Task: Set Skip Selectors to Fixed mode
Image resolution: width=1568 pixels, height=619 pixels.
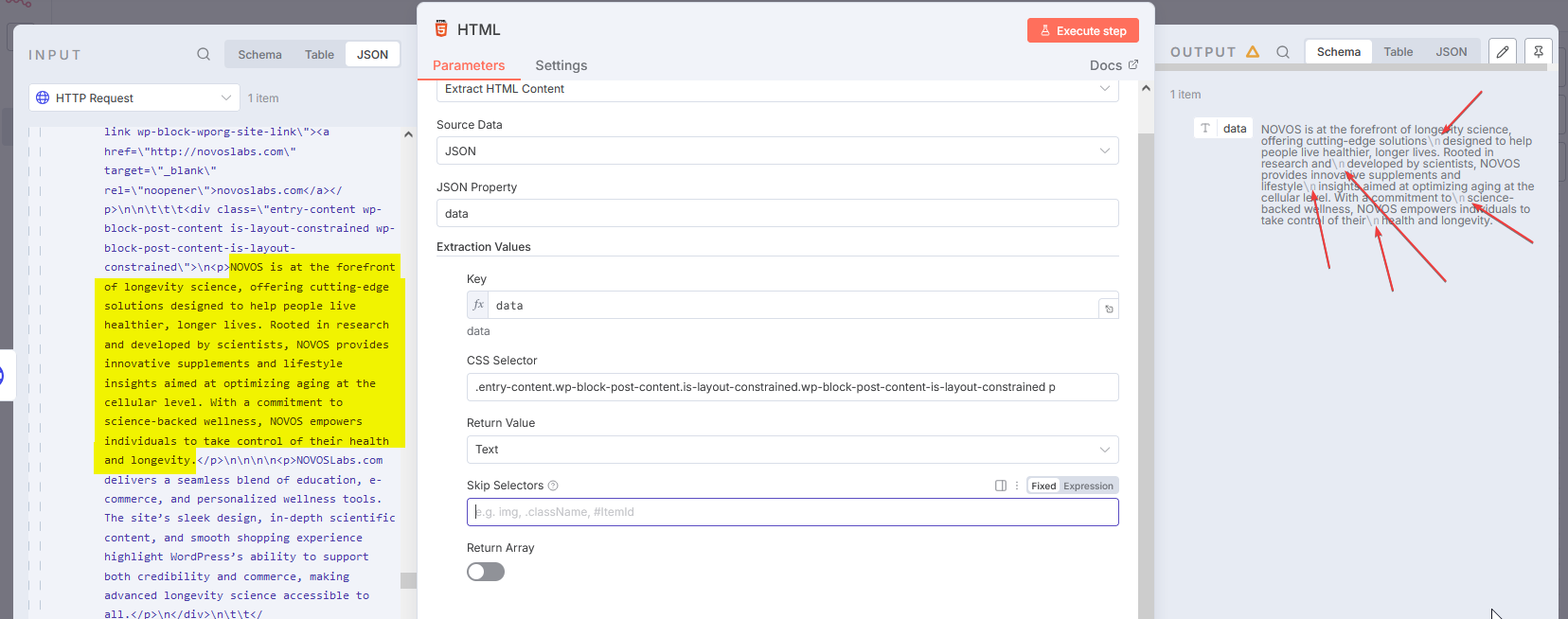Action: pyautogui.click(x=1043, y=486)
